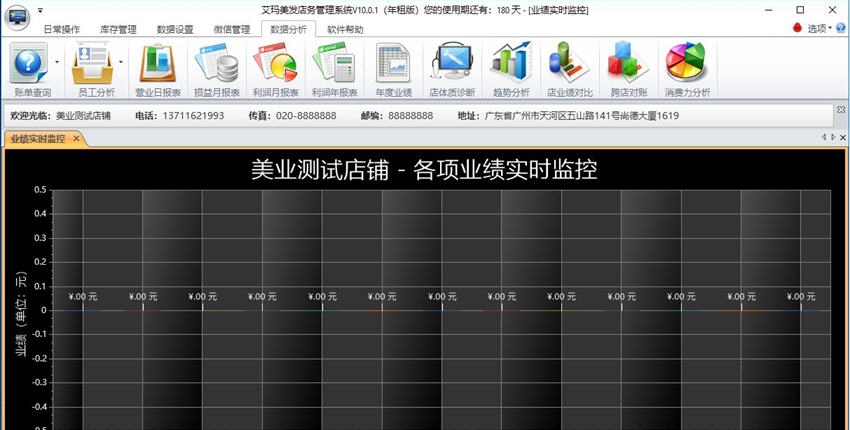The height and width of the screenshot is (430, 850).
Task: Click the store address text
Action: tap(581, 115)
